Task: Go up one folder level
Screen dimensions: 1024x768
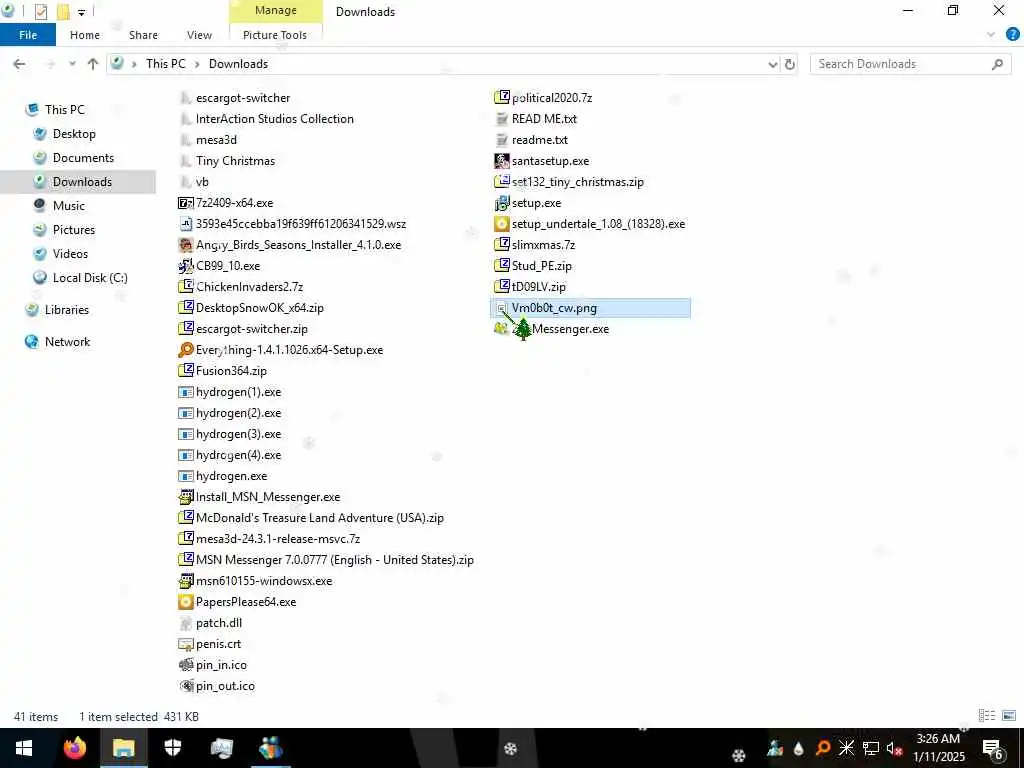Action: click(x=93, y=64)
